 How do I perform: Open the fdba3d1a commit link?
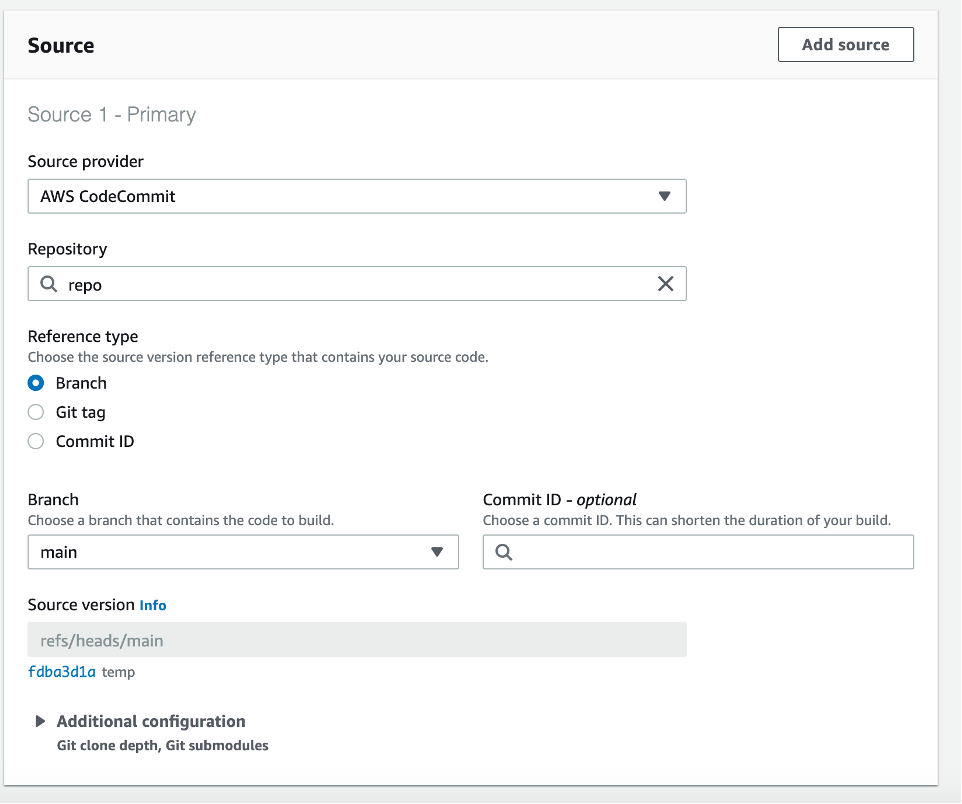coord(62,672)
